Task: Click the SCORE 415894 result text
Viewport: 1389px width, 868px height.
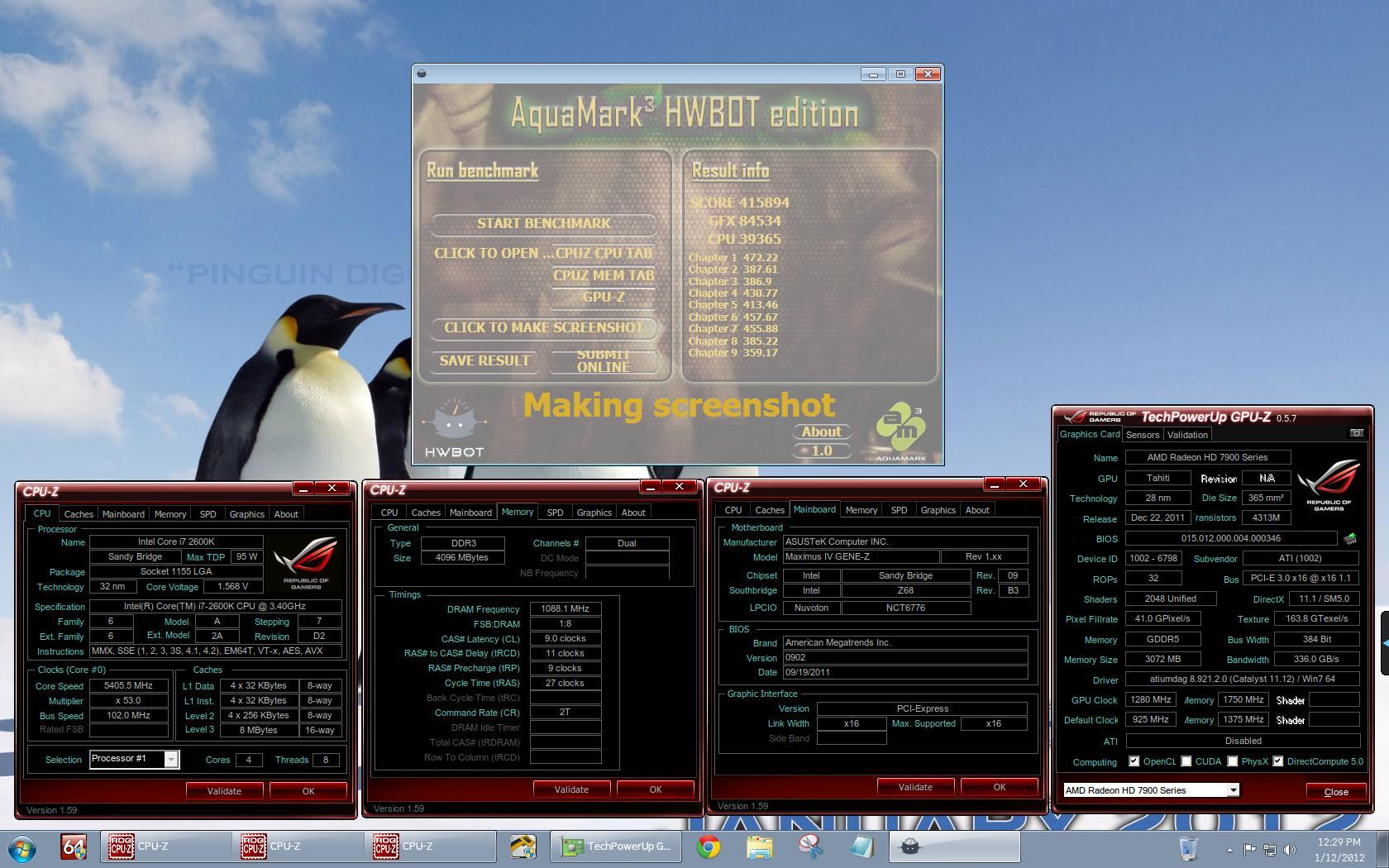Action: click(x=739, y=203)
